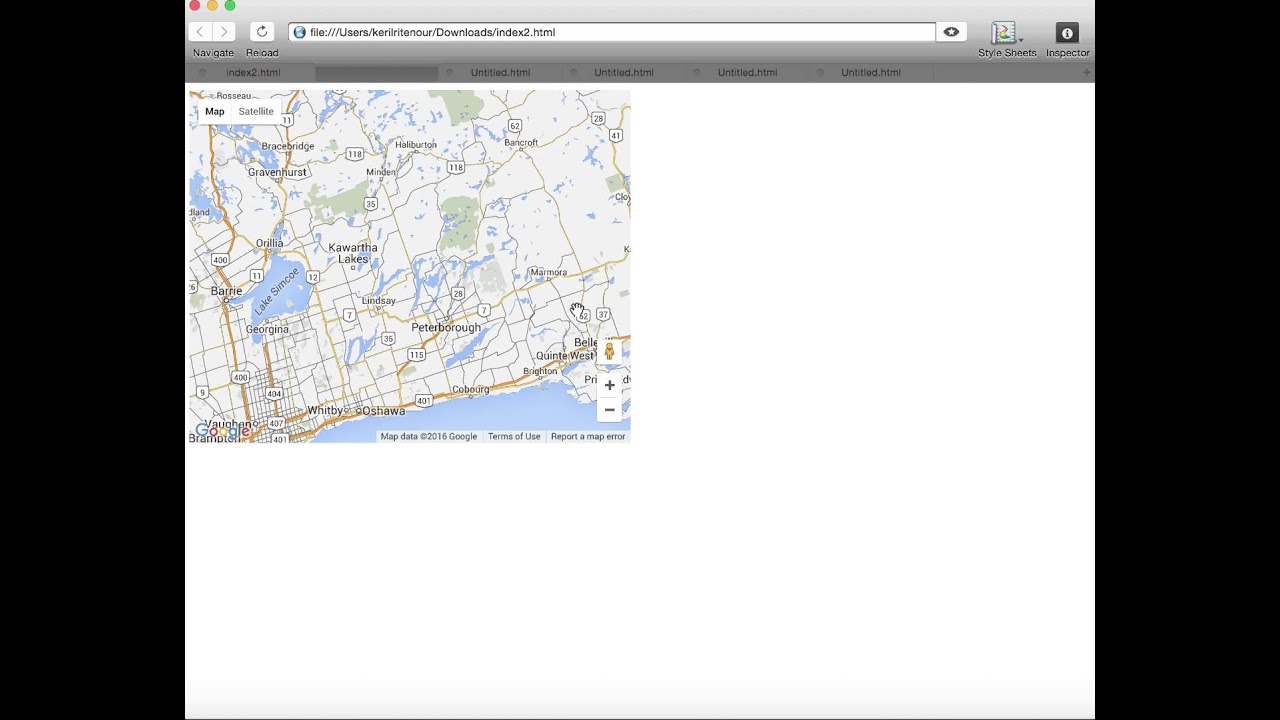
Task: Click the Georgina label
Action: click(267, 329)
